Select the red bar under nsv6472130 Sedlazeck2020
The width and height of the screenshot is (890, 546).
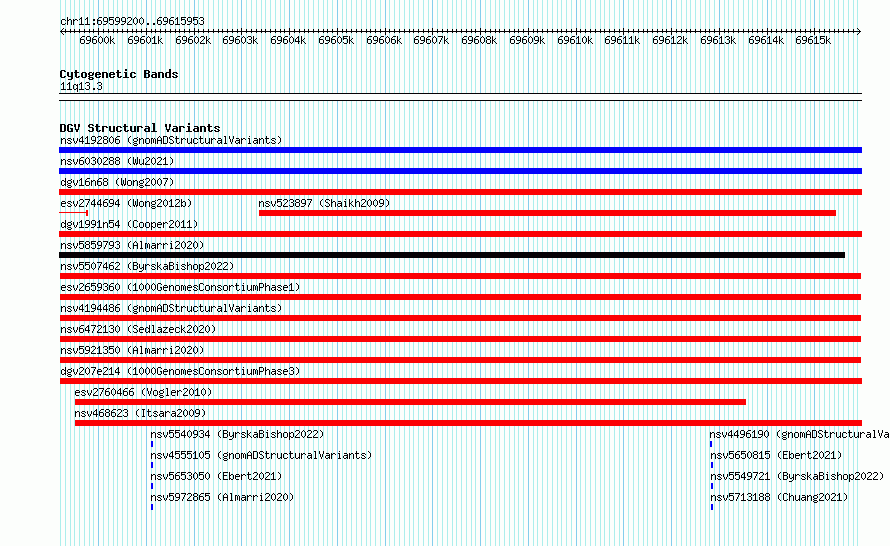[x=460, y=339]
